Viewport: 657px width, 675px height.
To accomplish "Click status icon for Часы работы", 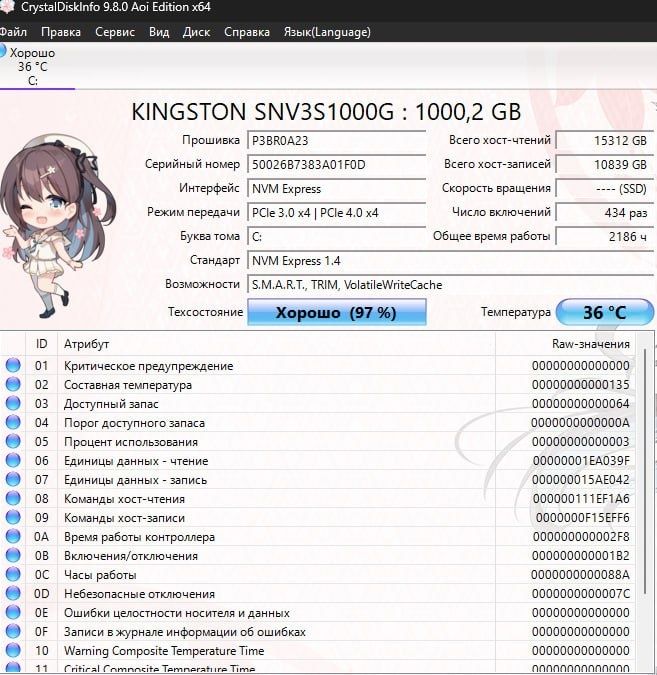I will (13, 574).
